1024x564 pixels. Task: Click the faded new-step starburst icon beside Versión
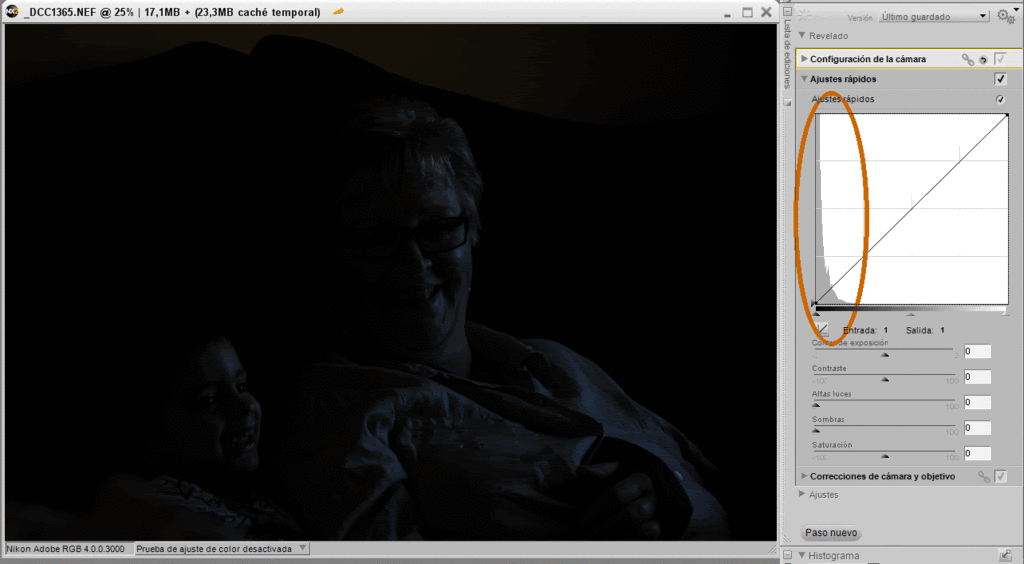click(805, 15)
